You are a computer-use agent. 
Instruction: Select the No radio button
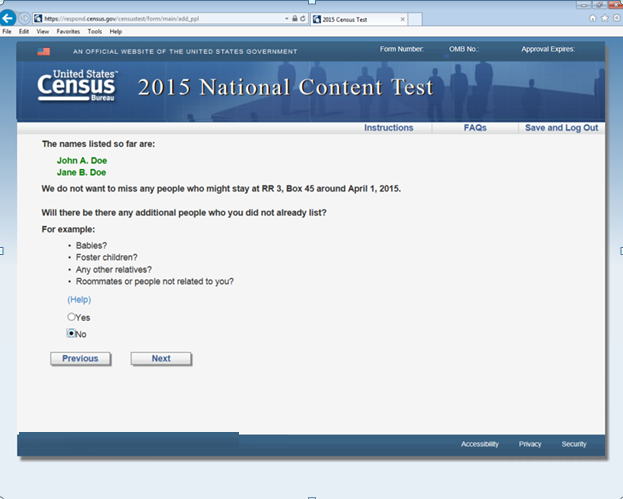71,333
